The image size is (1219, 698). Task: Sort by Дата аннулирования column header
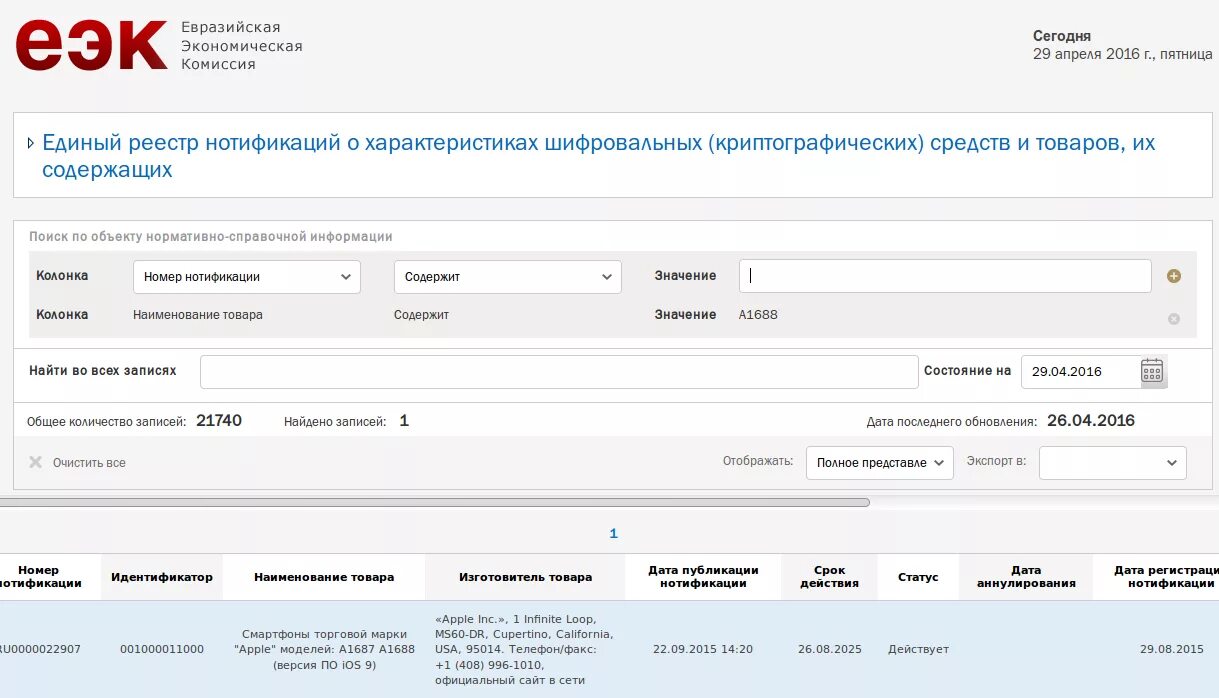click(1026, 577)
